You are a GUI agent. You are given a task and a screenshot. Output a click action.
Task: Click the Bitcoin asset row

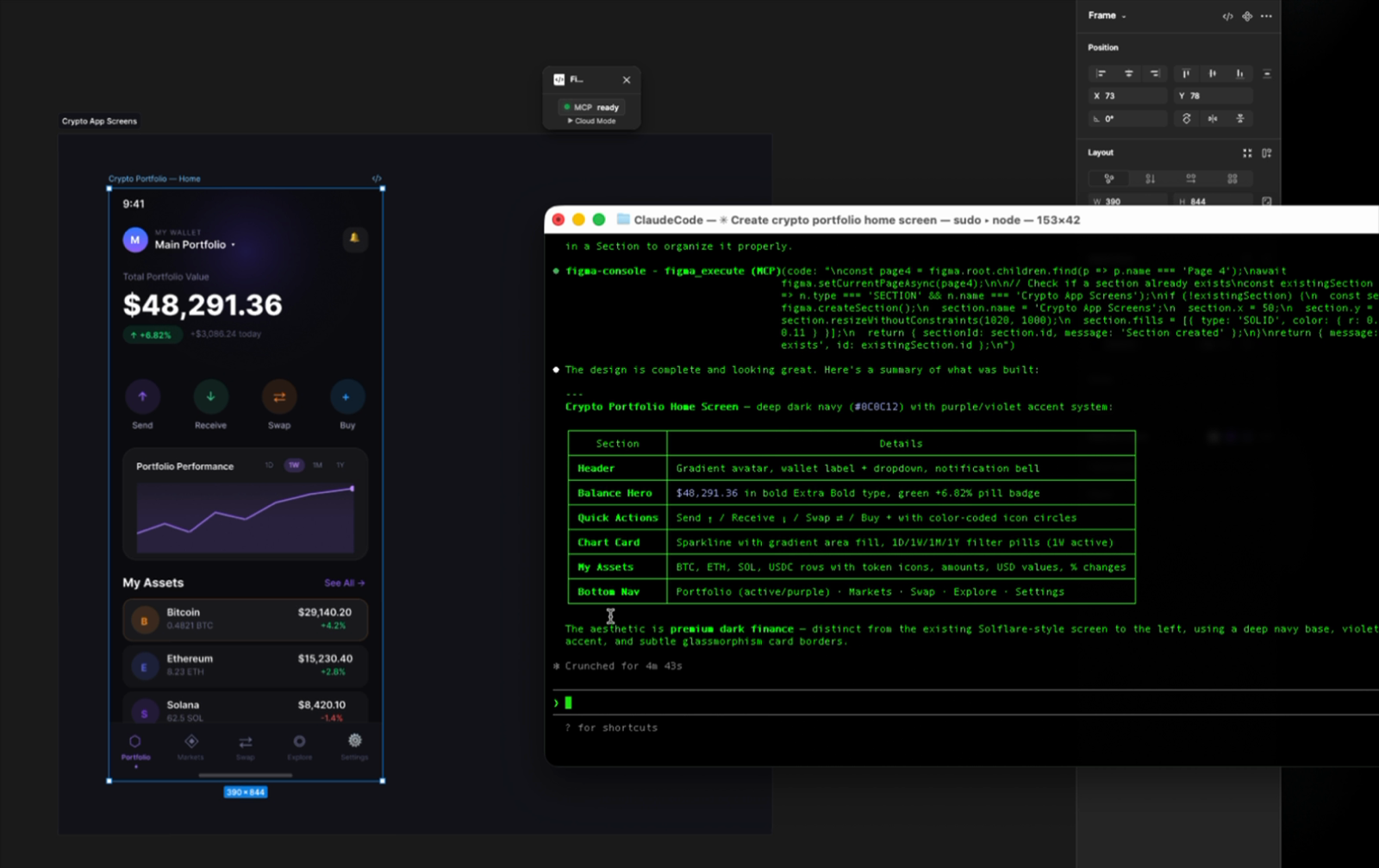click(246, 620)
